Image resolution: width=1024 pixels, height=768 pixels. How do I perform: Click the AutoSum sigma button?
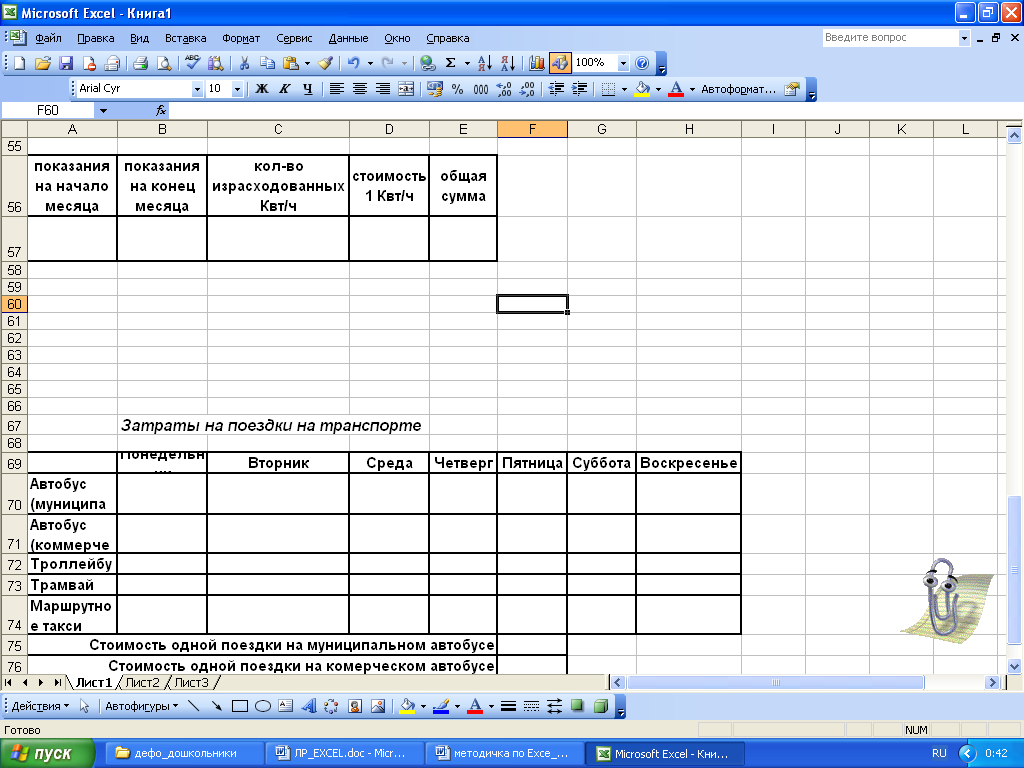(x=451, y=63)
